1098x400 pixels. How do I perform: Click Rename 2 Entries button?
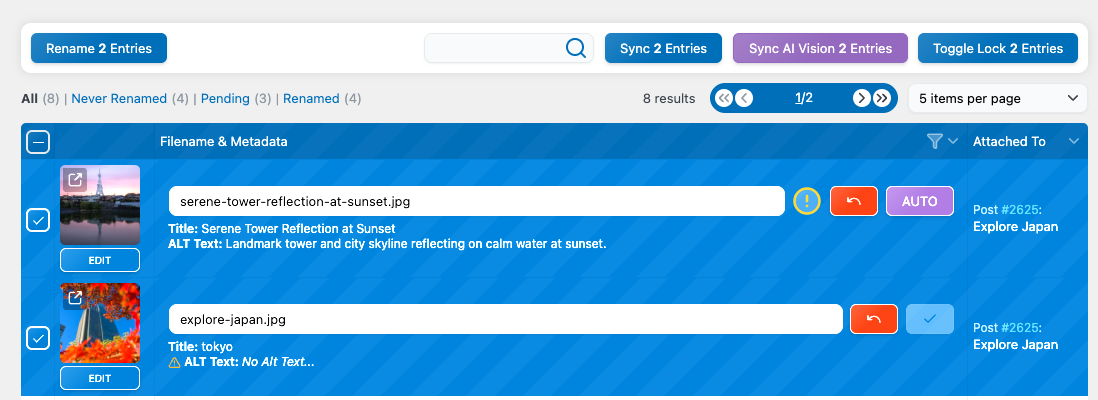pos(99,48)
